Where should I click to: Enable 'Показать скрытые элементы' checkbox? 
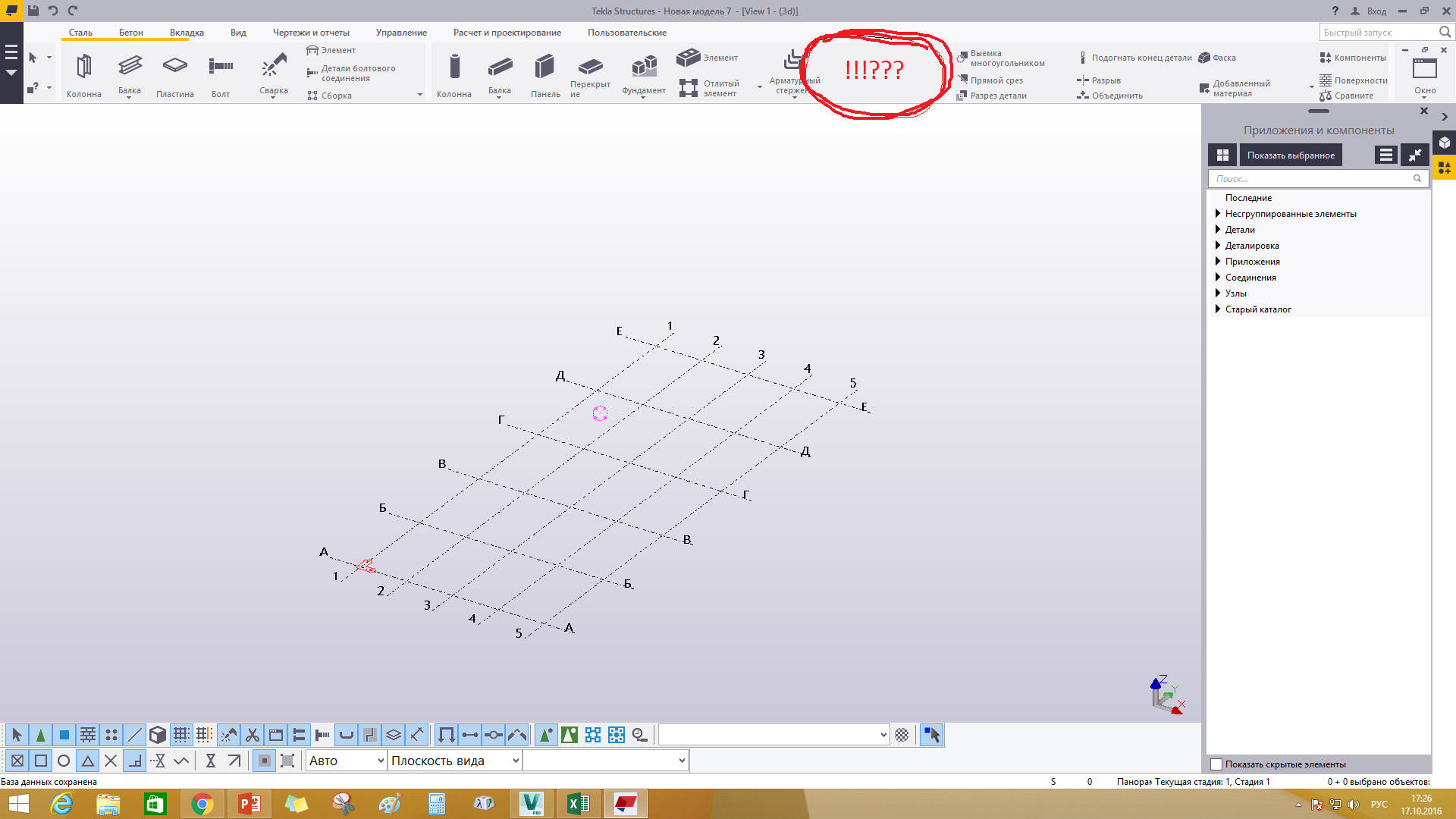(1216, 764)
